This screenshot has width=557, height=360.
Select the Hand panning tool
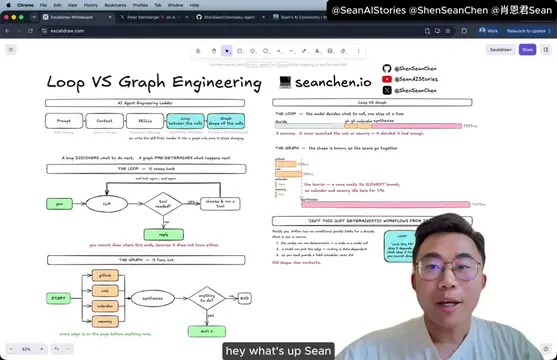click(x=214, y=51)
